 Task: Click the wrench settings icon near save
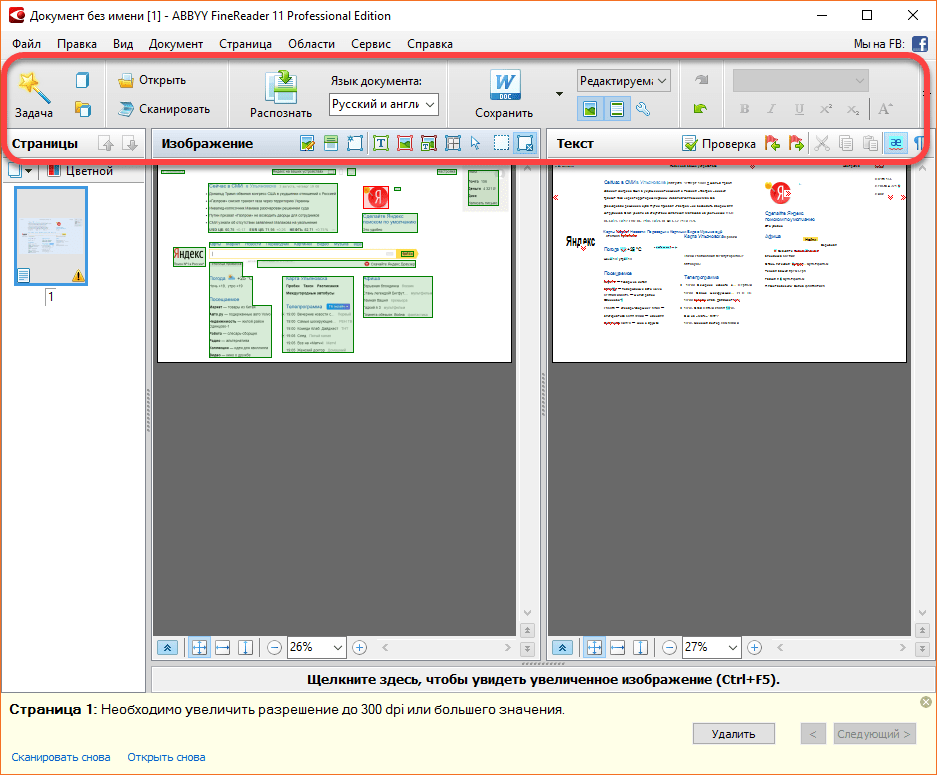tap(643, 109)
